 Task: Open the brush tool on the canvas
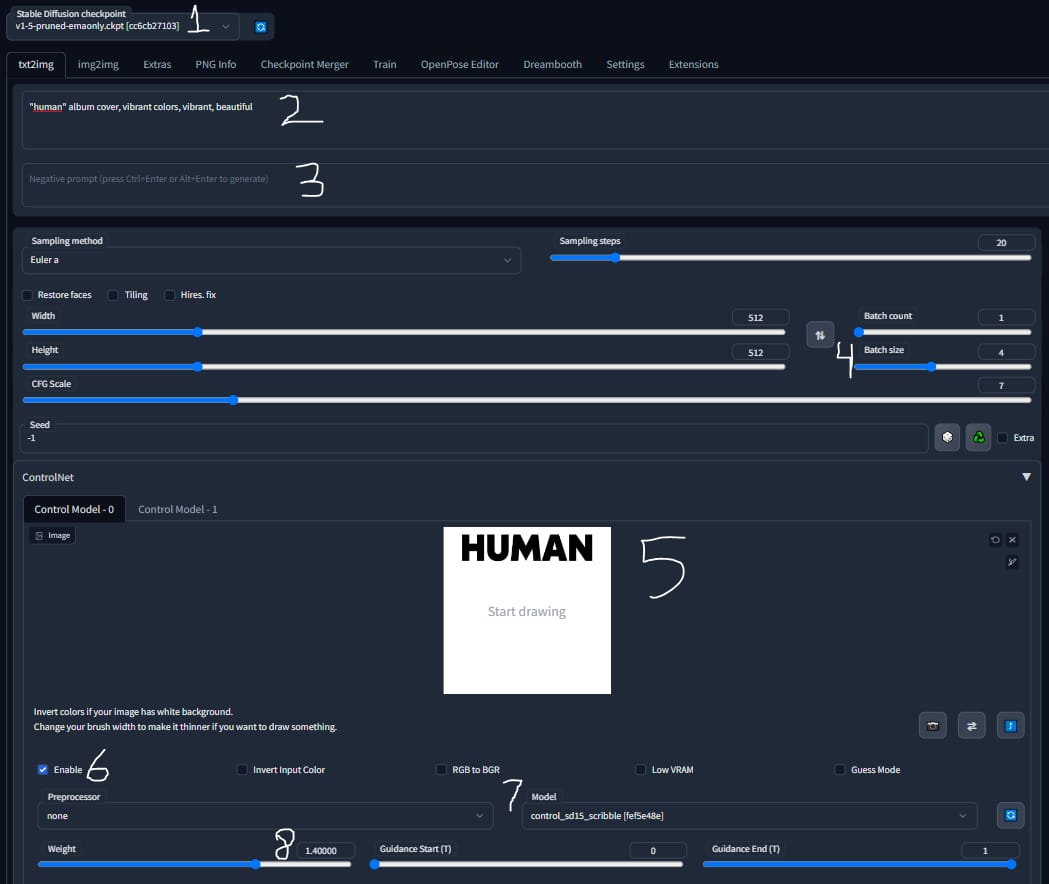coord(1012,562)
